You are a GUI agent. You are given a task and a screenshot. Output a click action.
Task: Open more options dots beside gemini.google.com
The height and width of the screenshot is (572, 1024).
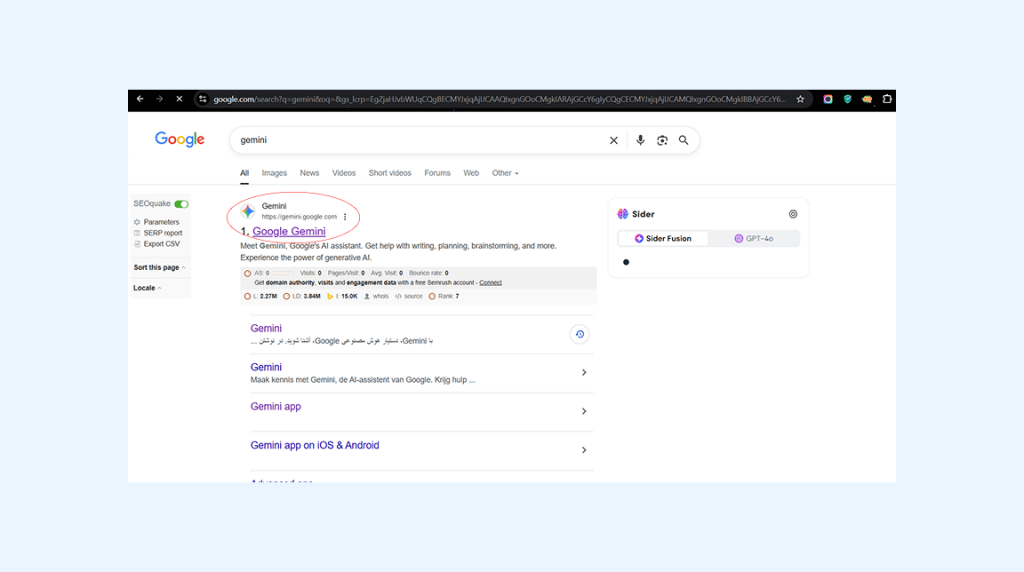[345, 217]
